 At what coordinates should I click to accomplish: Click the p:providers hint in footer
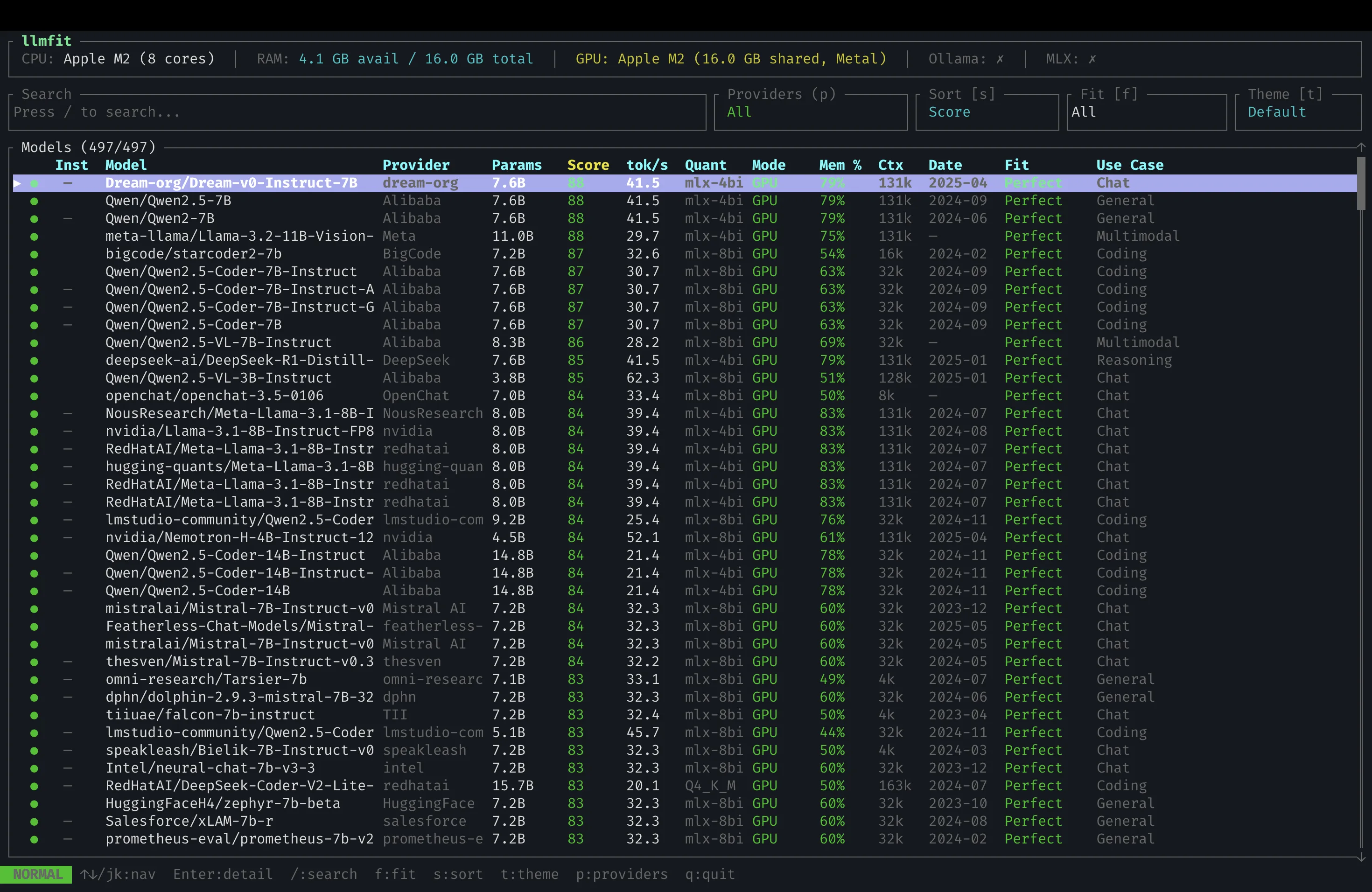(622, 874)
